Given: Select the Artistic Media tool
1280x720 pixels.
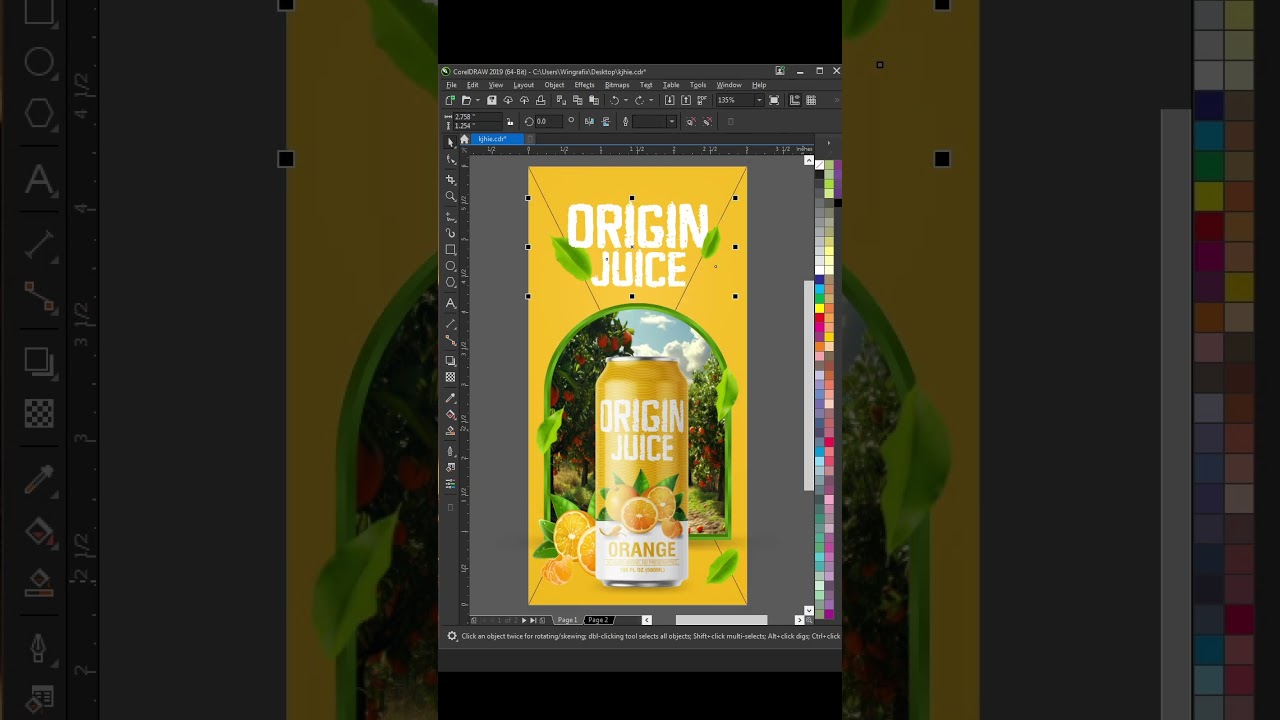Looking at the screenshot, I should [x=450, y=233].
